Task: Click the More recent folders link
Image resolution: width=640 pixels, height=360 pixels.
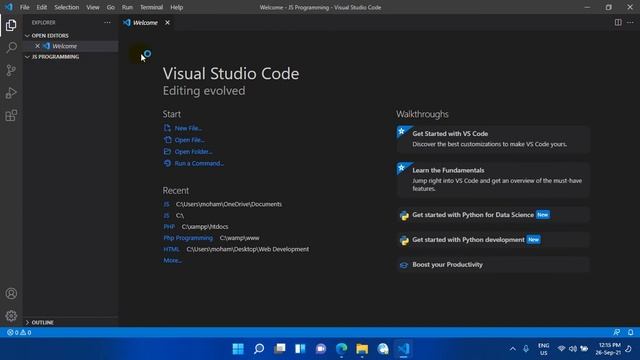Action: click(x=172, y=260)
